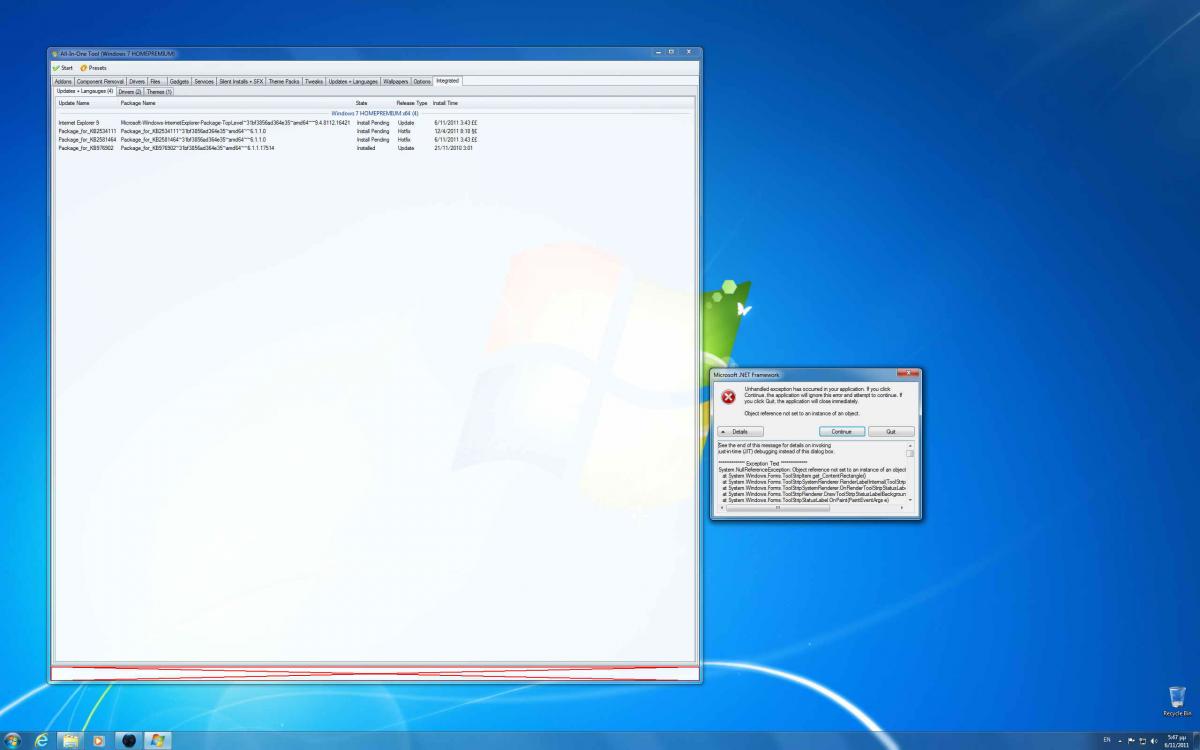
Task: Click the All-In-One Tool taskbar icon
Action: point(158,740)
